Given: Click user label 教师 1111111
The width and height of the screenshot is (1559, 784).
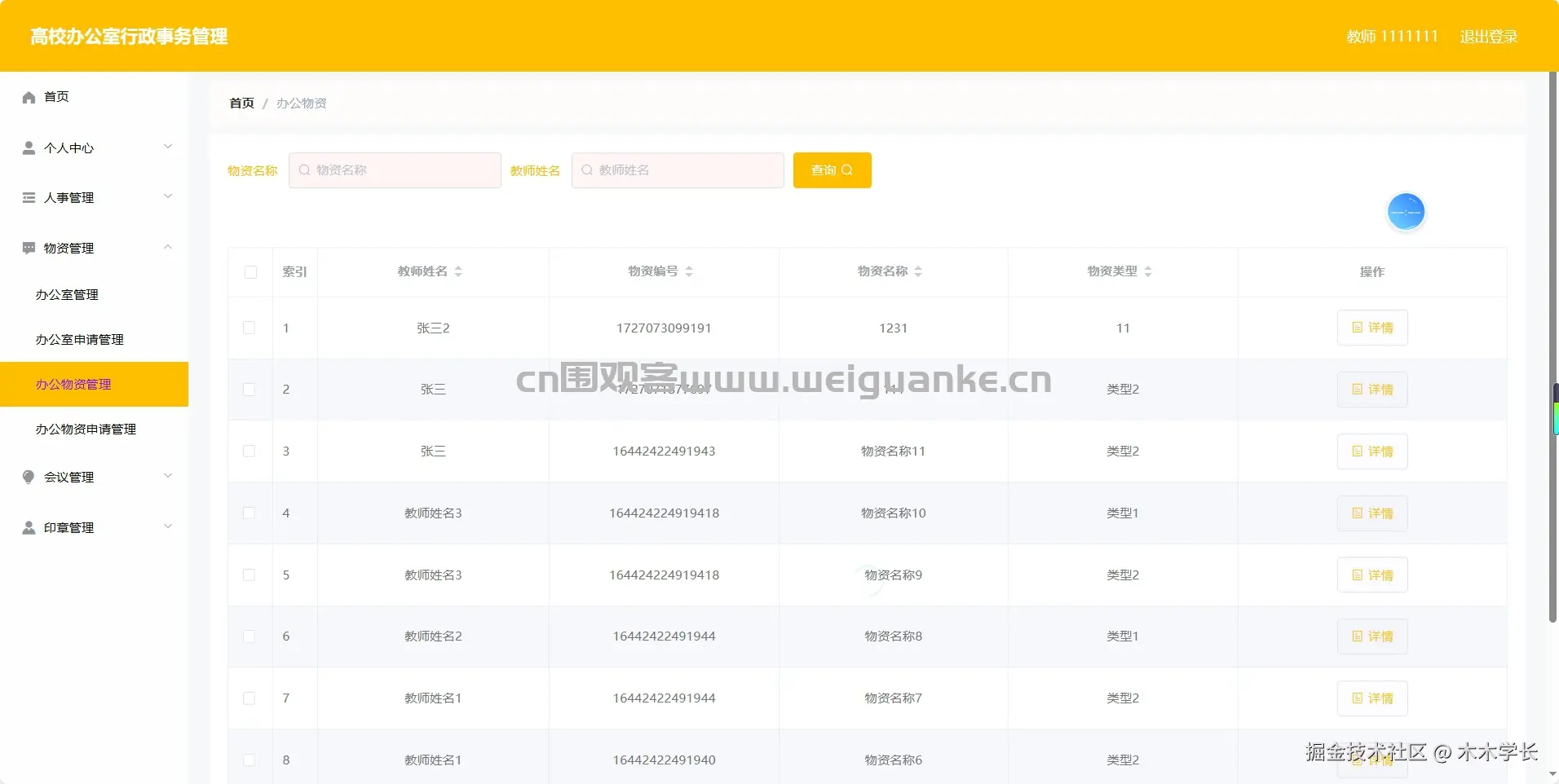Looking at the screenshot, I should (1392, 37).
